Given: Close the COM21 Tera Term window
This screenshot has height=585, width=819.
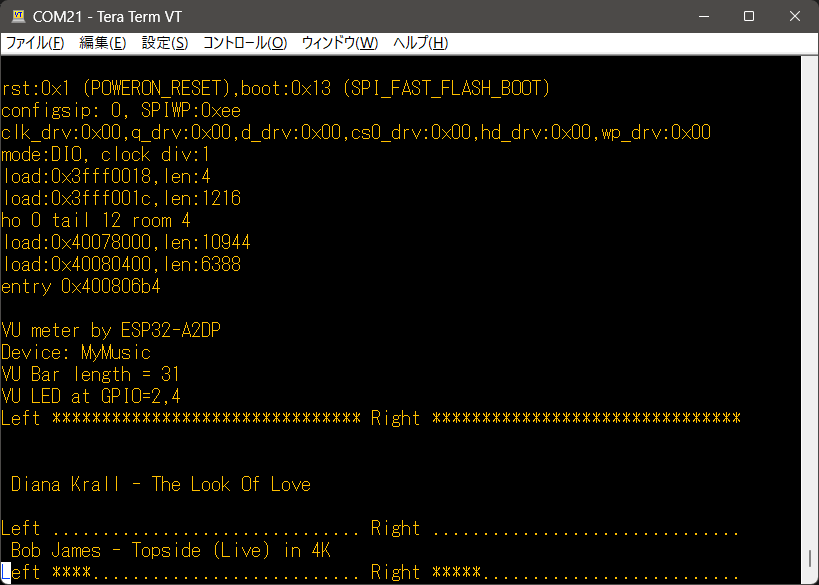Looking at the screenshot, I should click(x=794, y=16).
